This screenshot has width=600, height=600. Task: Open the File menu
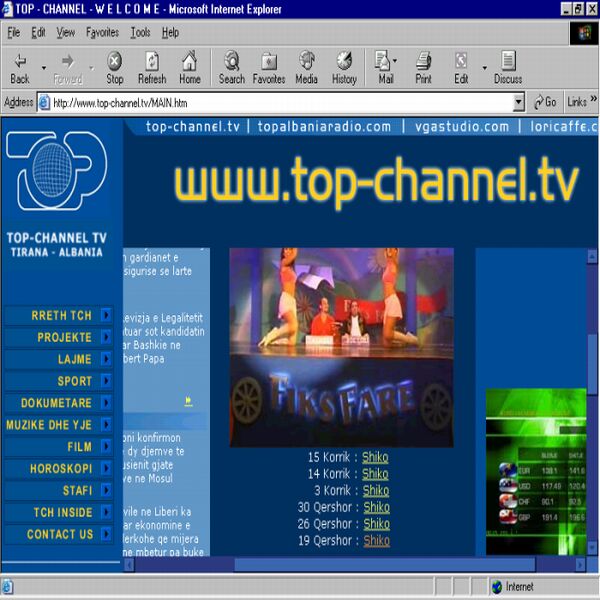13,33
